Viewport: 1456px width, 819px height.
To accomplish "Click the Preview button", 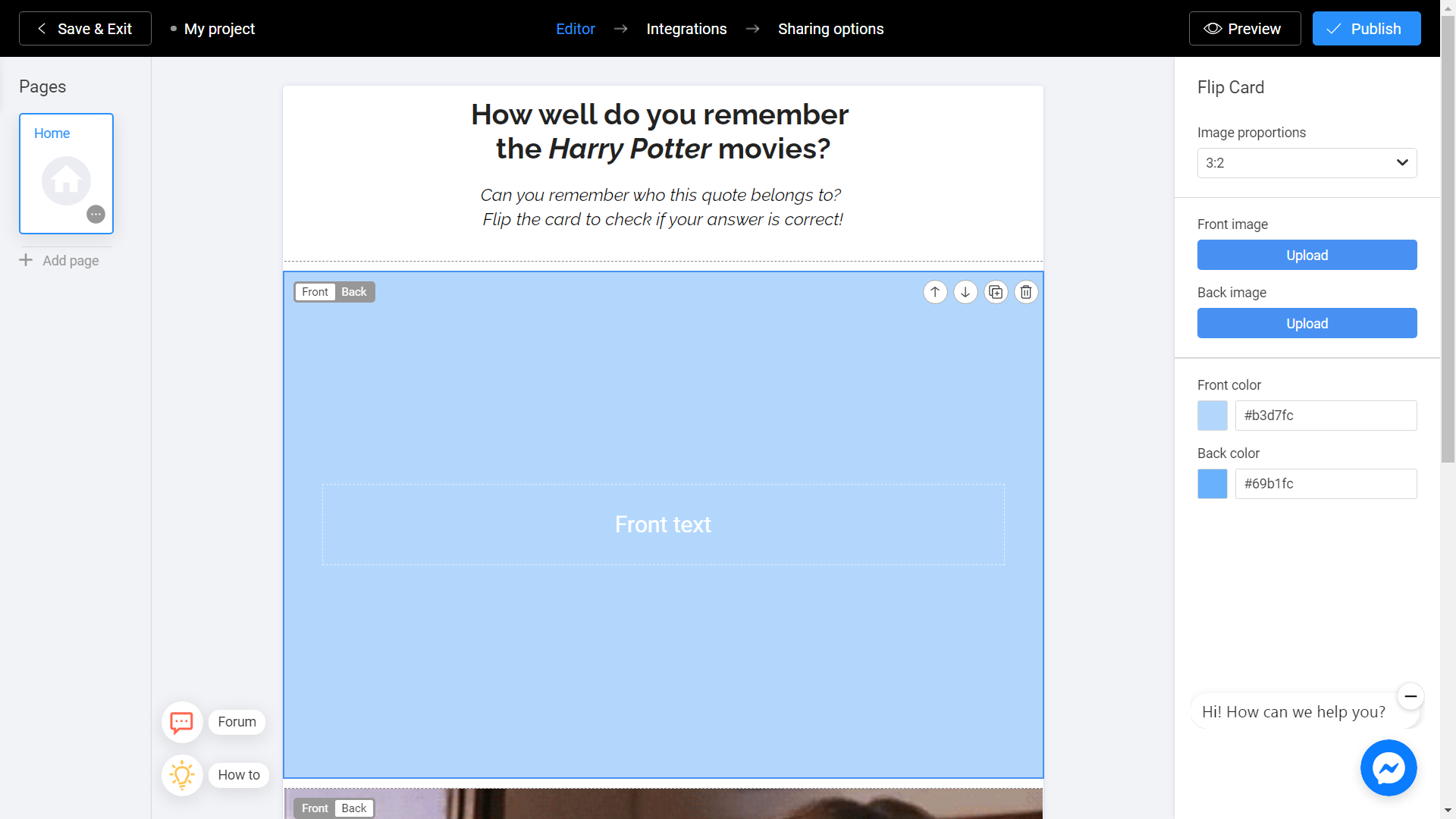I will (1244, 29).
